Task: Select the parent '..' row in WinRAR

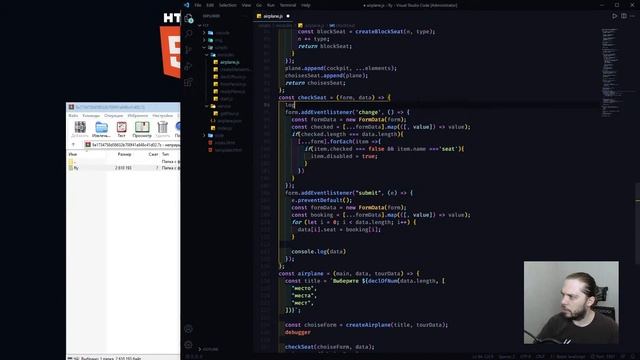Action: [x=124, y=162]
